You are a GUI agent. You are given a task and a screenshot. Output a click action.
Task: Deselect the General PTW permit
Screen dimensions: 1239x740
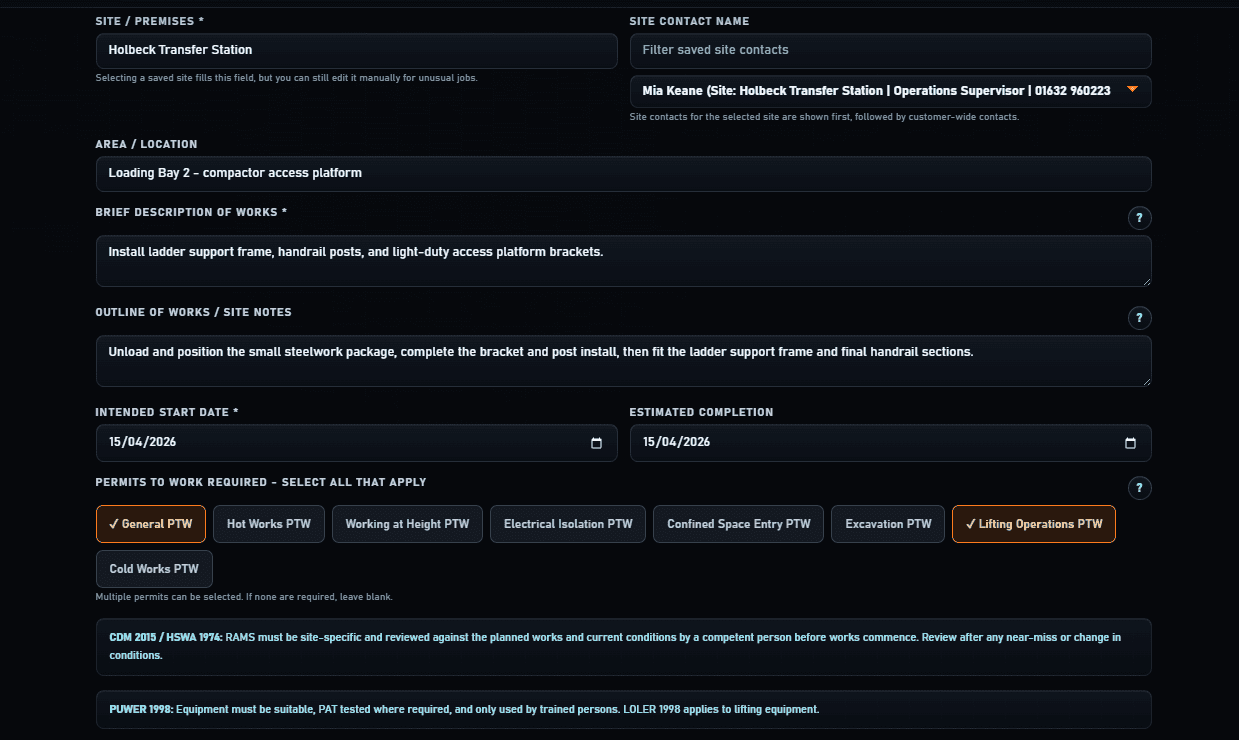pyautogui.click(x=151, y=524)
